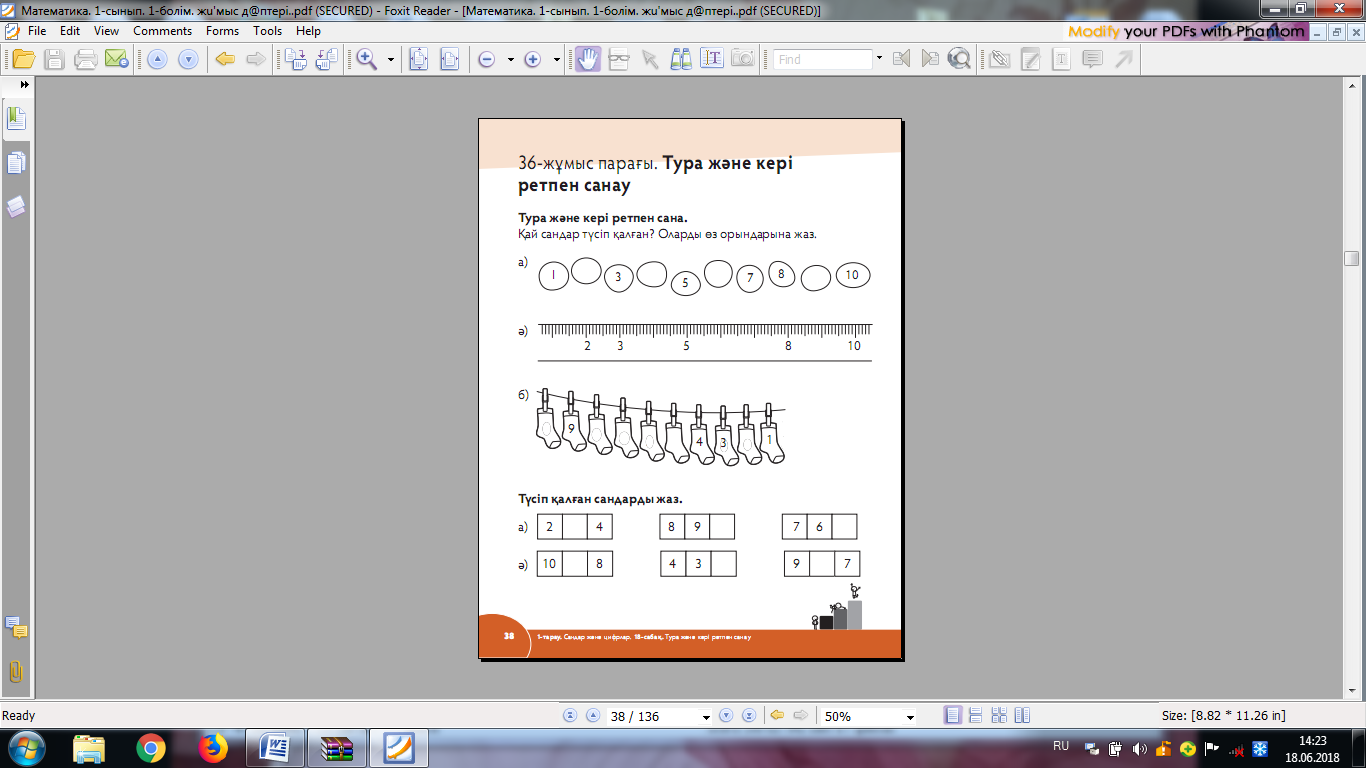Image resolution: width=1366 pixels, height=768 pixels.
Task: Select the Text Viewer glasses icon
Action: click(619, 59)
